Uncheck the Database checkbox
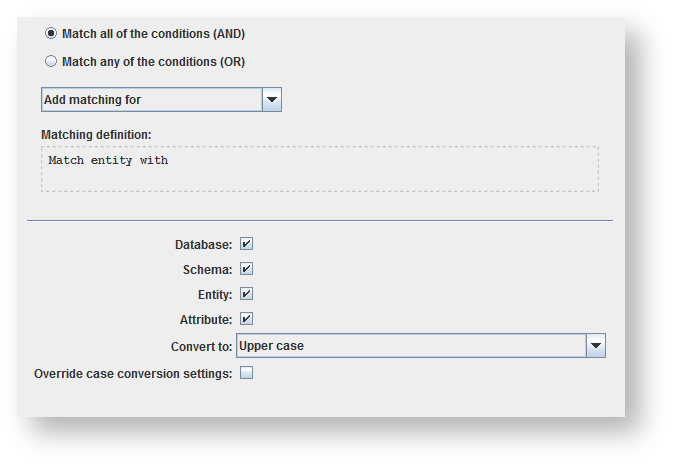 point(246,244)
